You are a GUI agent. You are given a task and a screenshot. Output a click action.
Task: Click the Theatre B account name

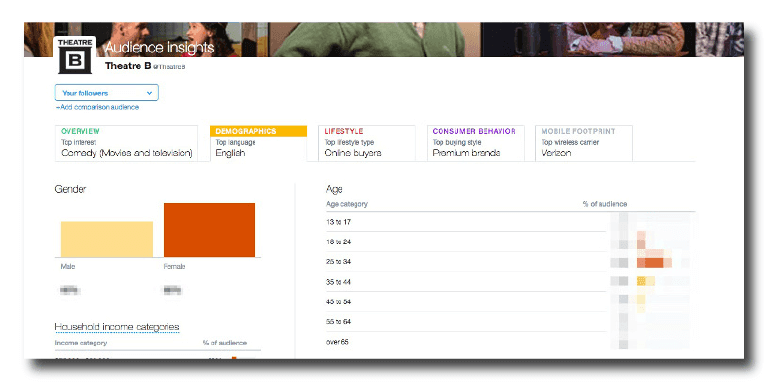[x=128, y=66]
